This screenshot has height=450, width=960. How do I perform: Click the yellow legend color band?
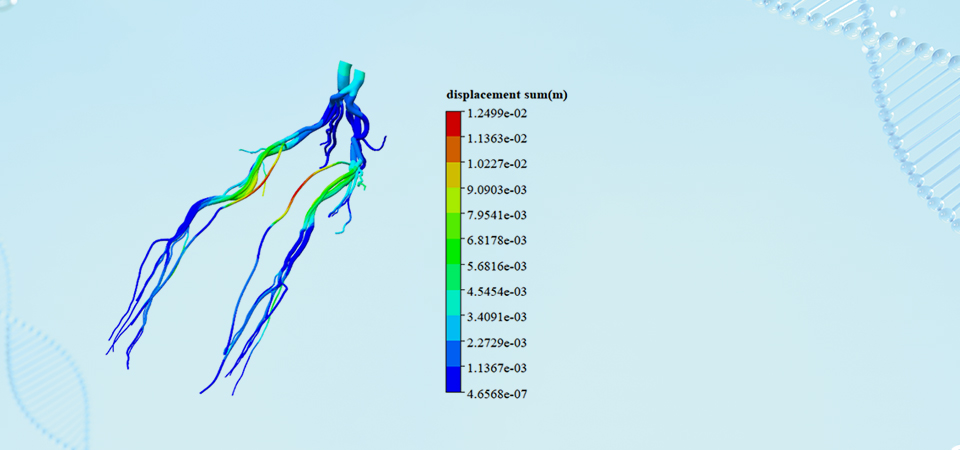click(453, 176)
